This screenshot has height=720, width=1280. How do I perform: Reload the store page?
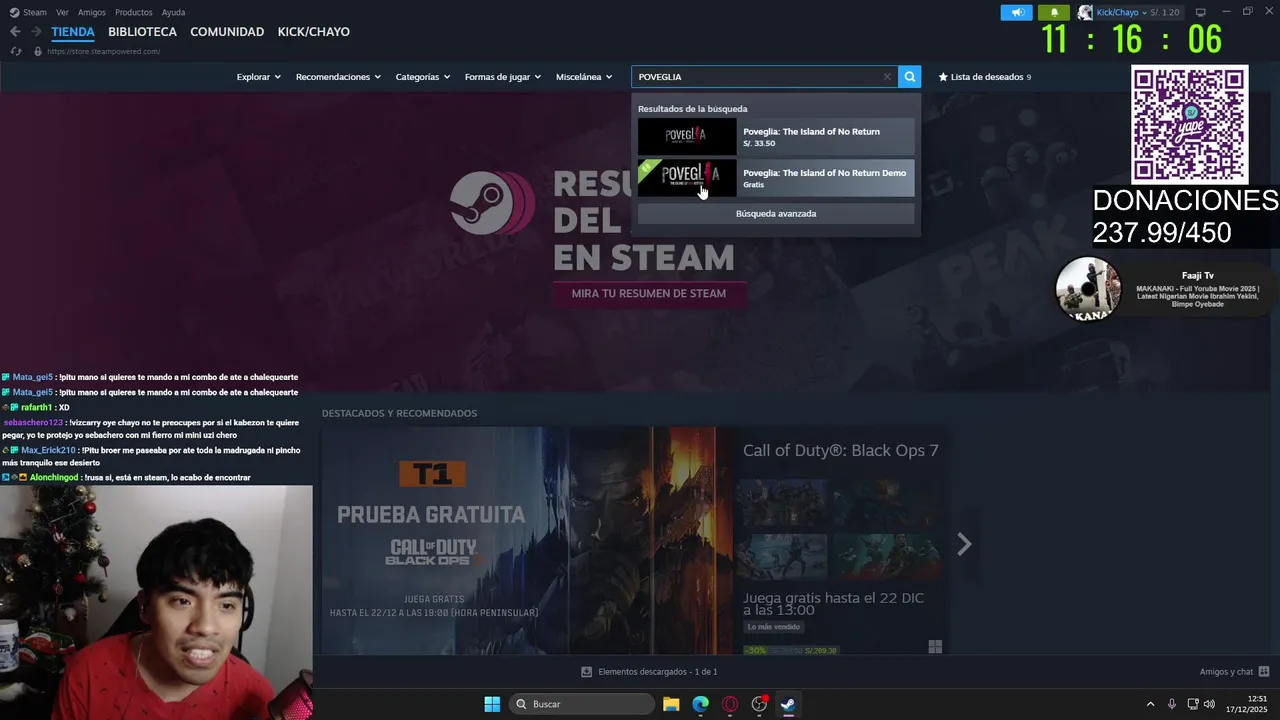pyautogui.click(x=15, y=51)
